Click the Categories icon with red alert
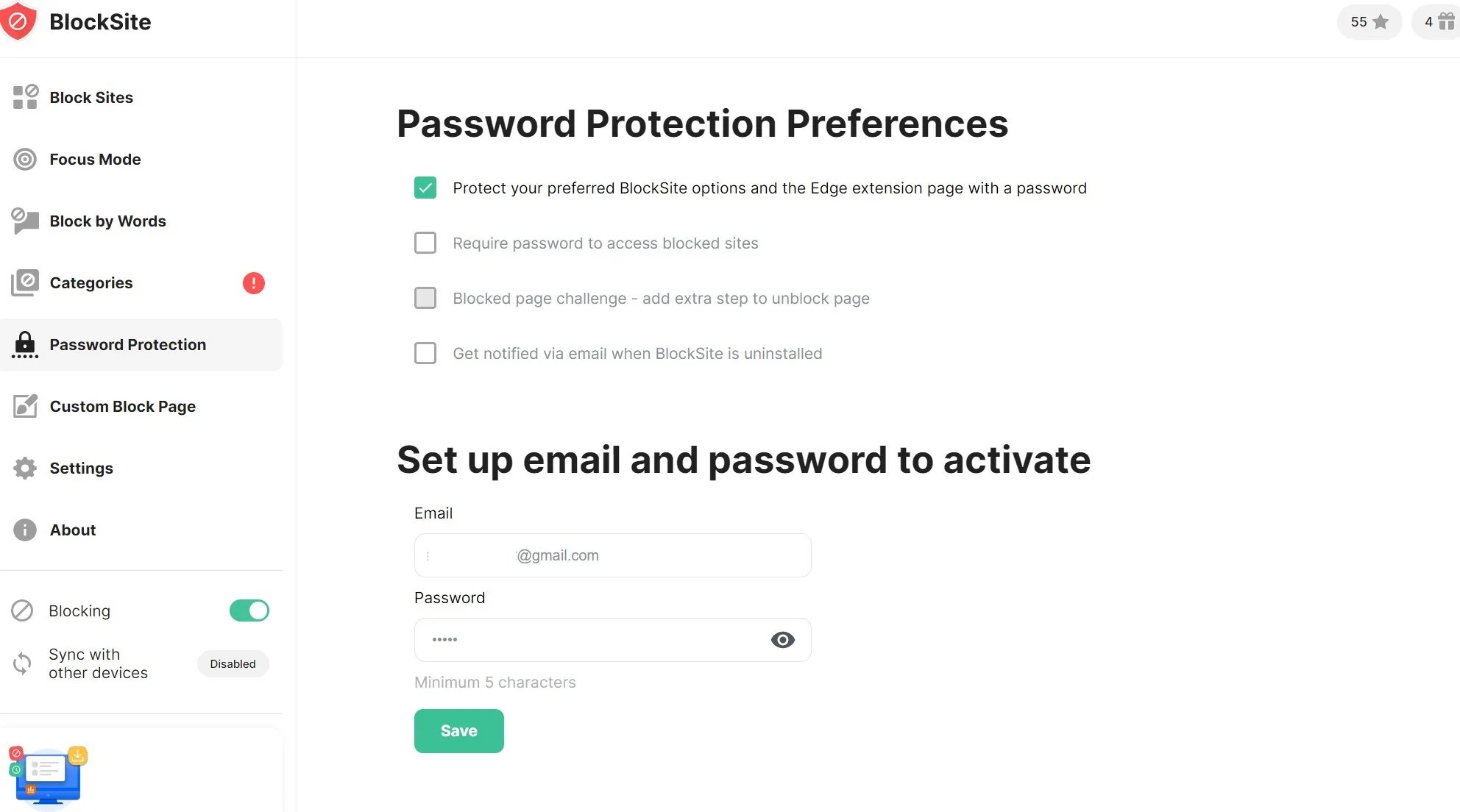1460x812 pixels. click(24, 282)
